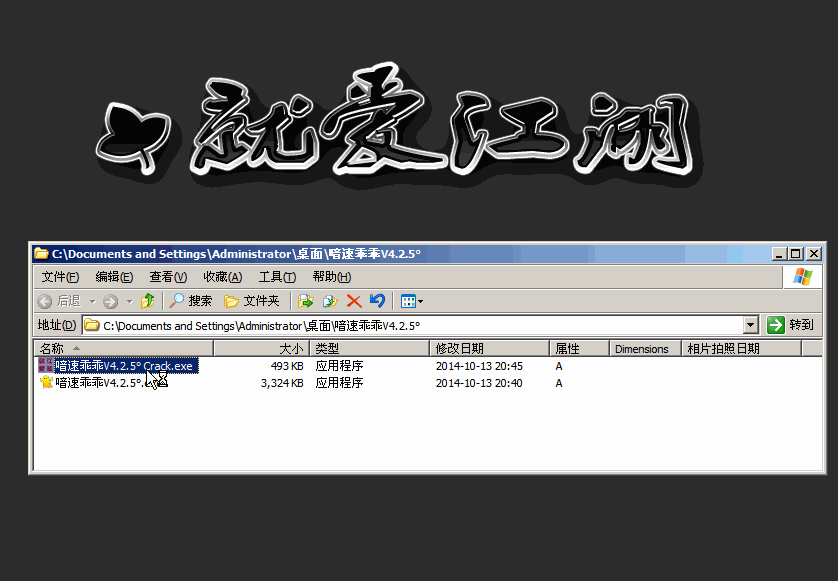Open the 工具(T) menu

click(277, 277)
